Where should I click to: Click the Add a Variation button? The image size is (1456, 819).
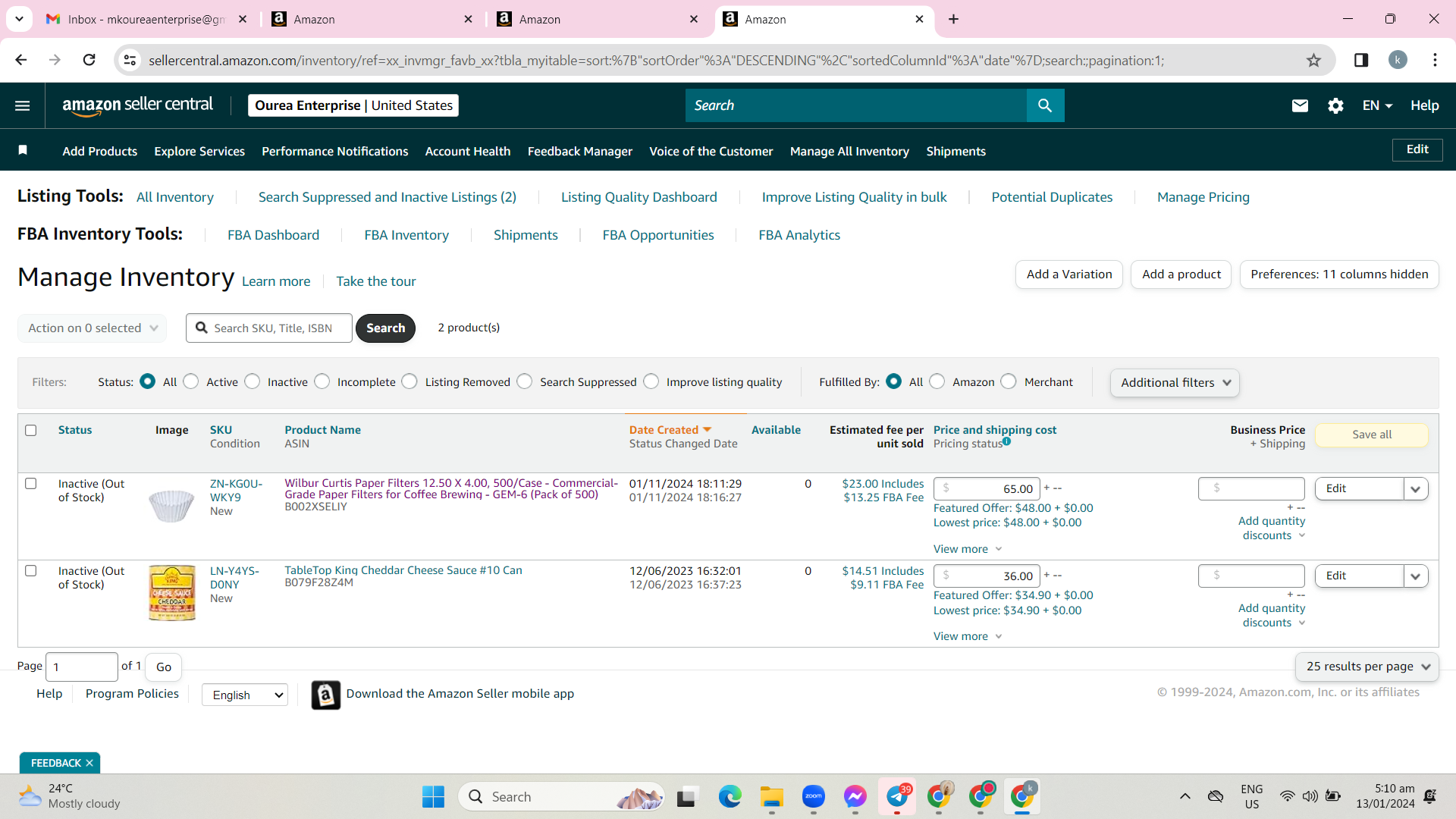tap(1069, 275)
